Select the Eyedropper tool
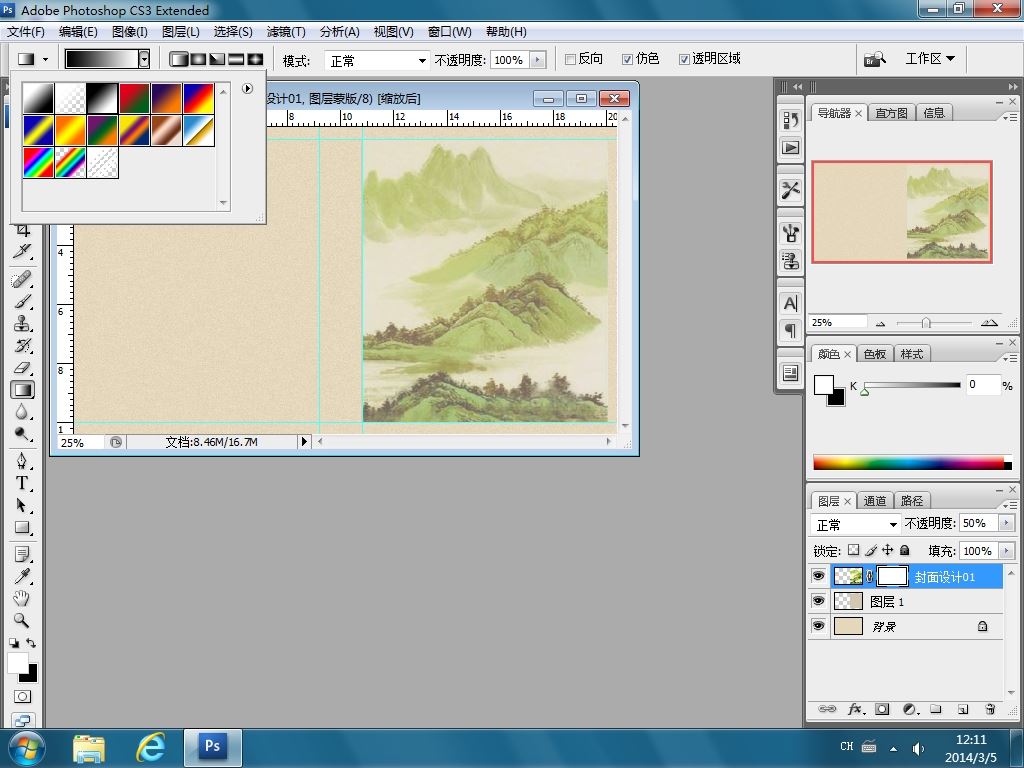This screenshot has width=1024, height=768. click(x=23, y=577)
